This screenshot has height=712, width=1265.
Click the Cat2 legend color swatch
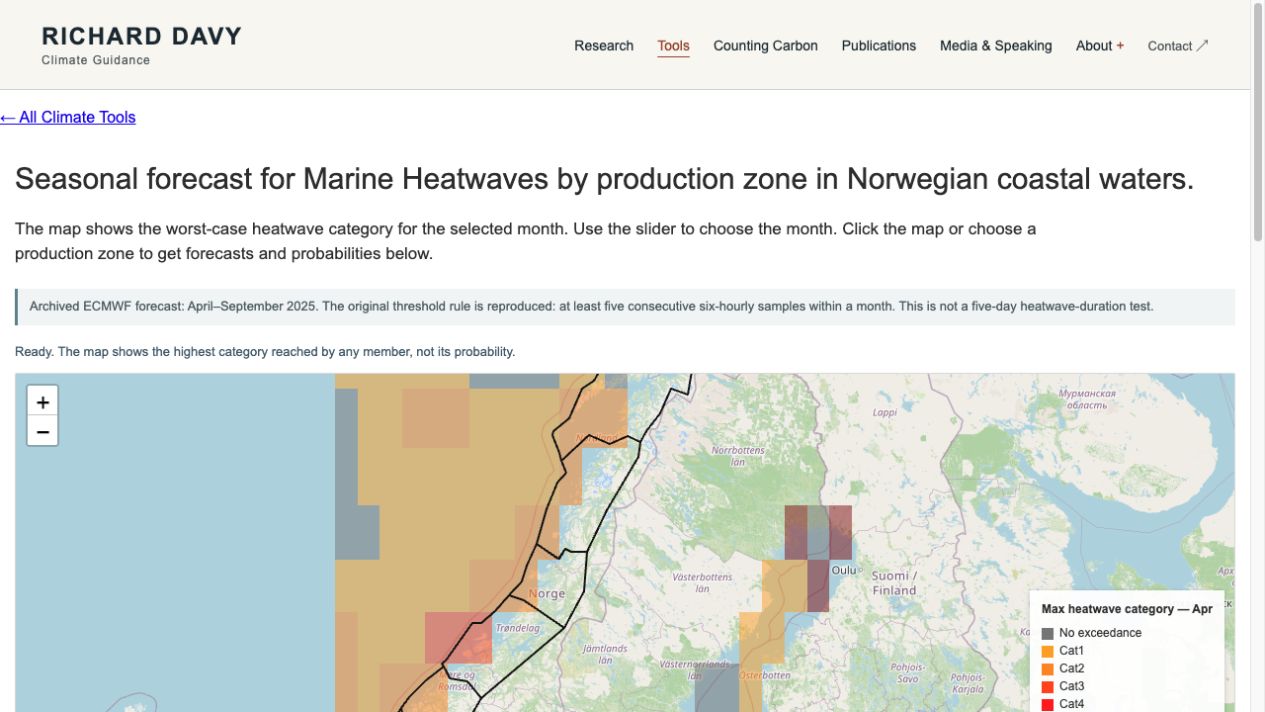coord(1047,669)
